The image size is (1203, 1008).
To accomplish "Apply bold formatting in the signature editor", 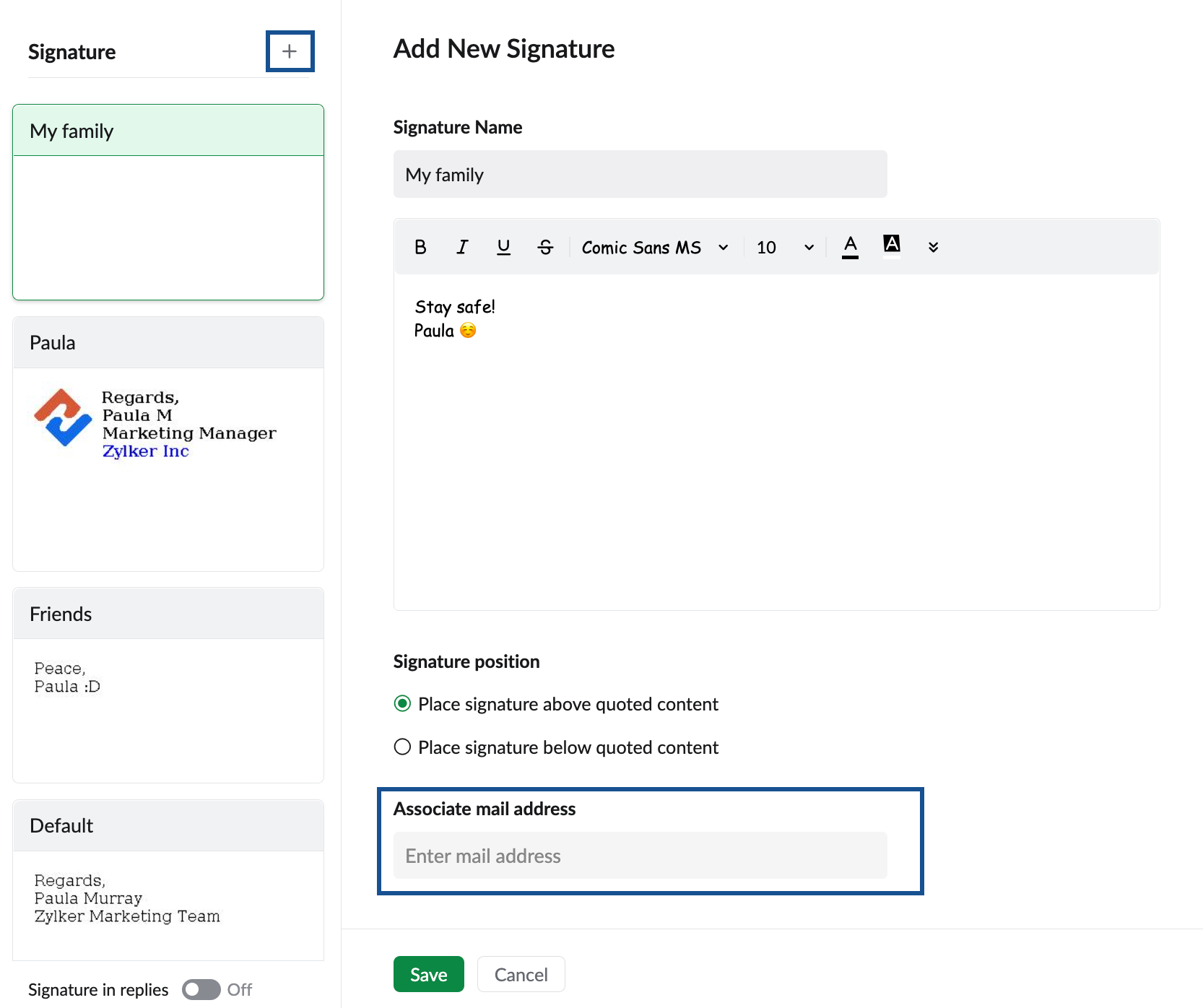I will 420,247.
